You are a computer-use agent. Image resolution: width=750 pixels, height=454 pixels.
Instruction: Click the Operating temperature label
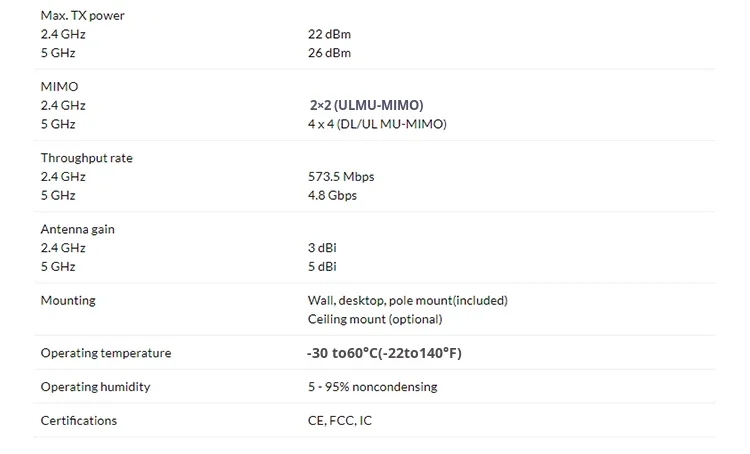click(105, 353)
